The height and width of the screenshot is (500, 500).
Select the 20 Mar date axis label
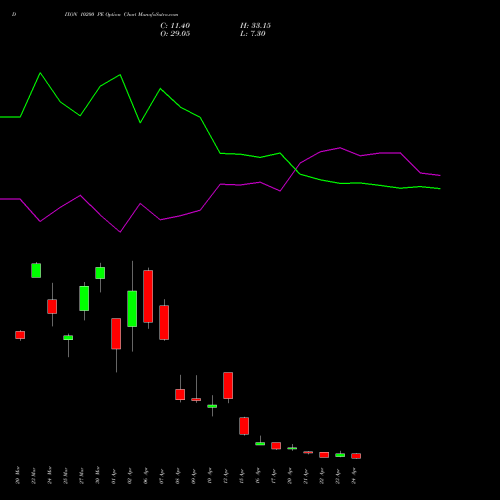17,475
